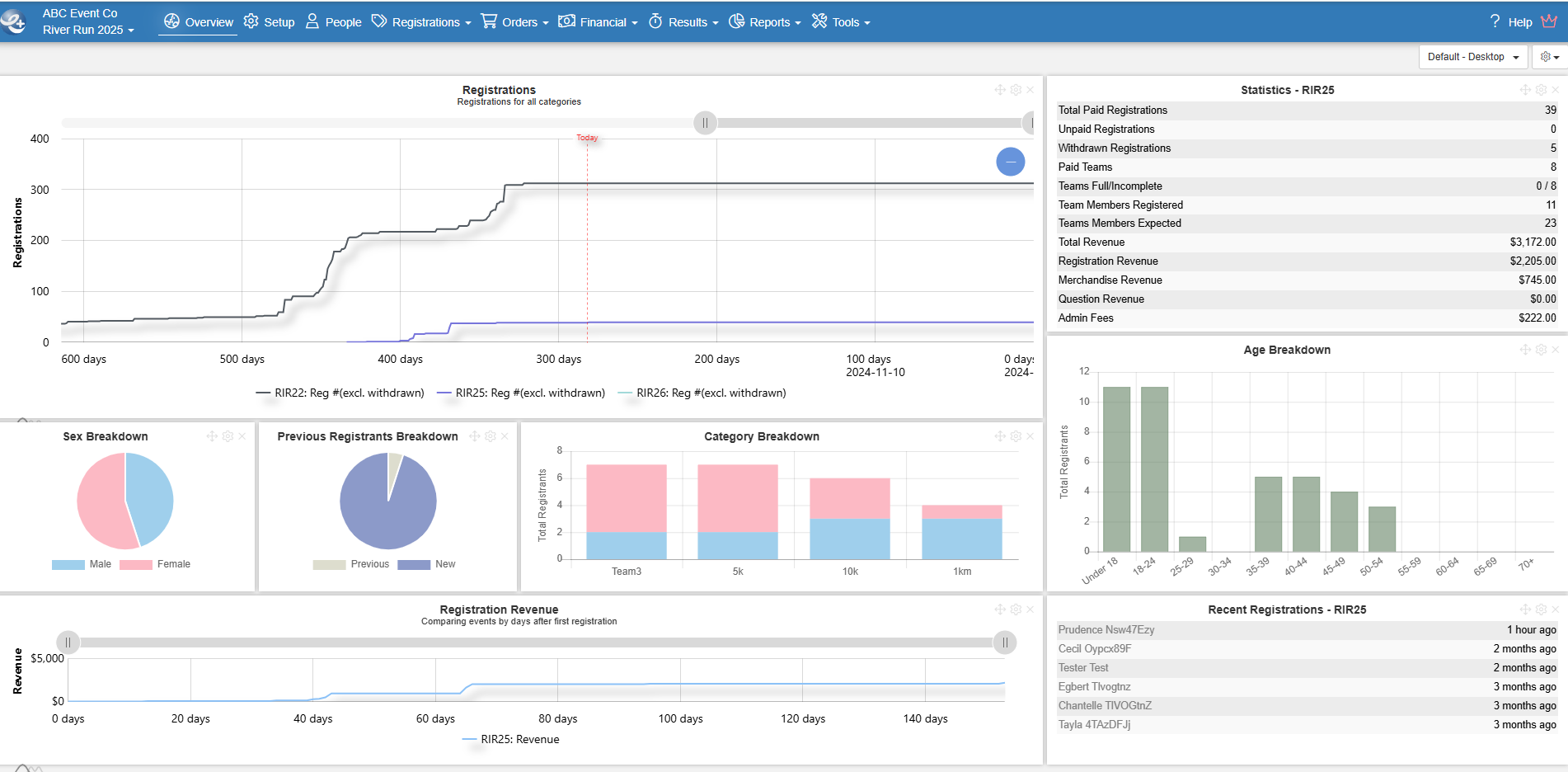Click the crown icon in top bar
Screen dimensions: 1568x772
[x=1549, y=21]
